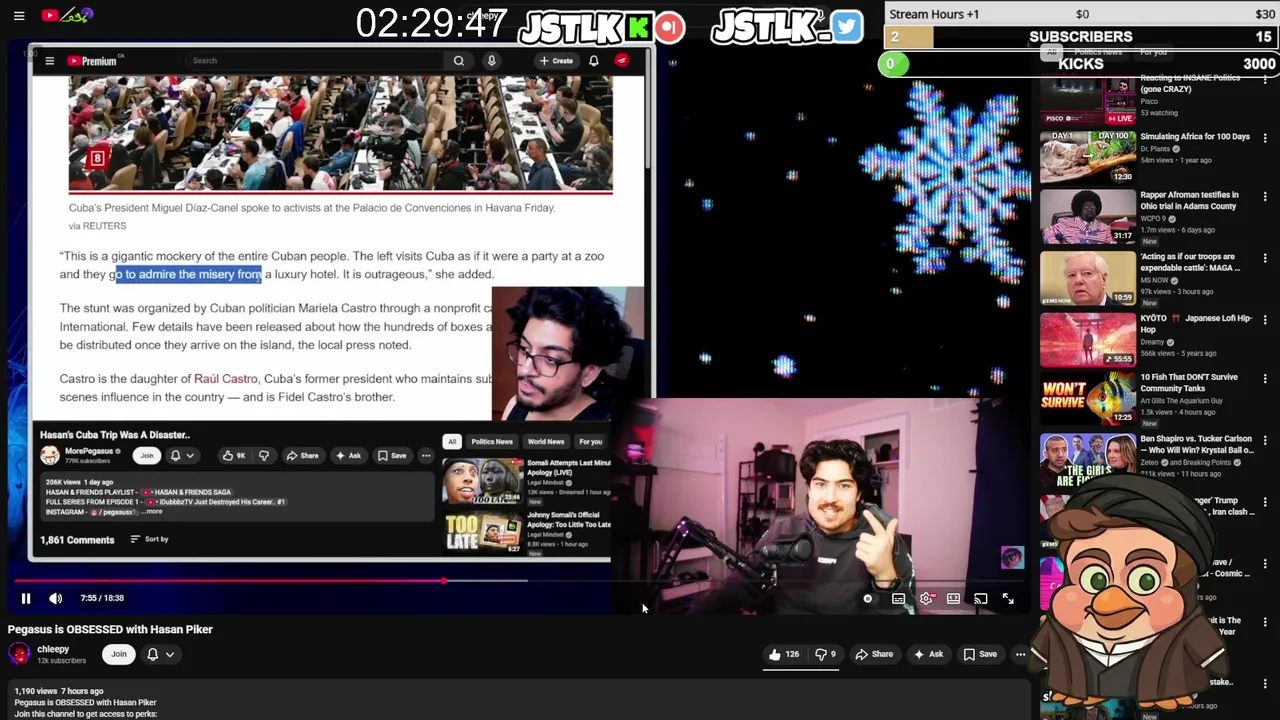
Task: Open 10 Fish That DON'T Survive thumbnail
Action: tap(1087, 399)
